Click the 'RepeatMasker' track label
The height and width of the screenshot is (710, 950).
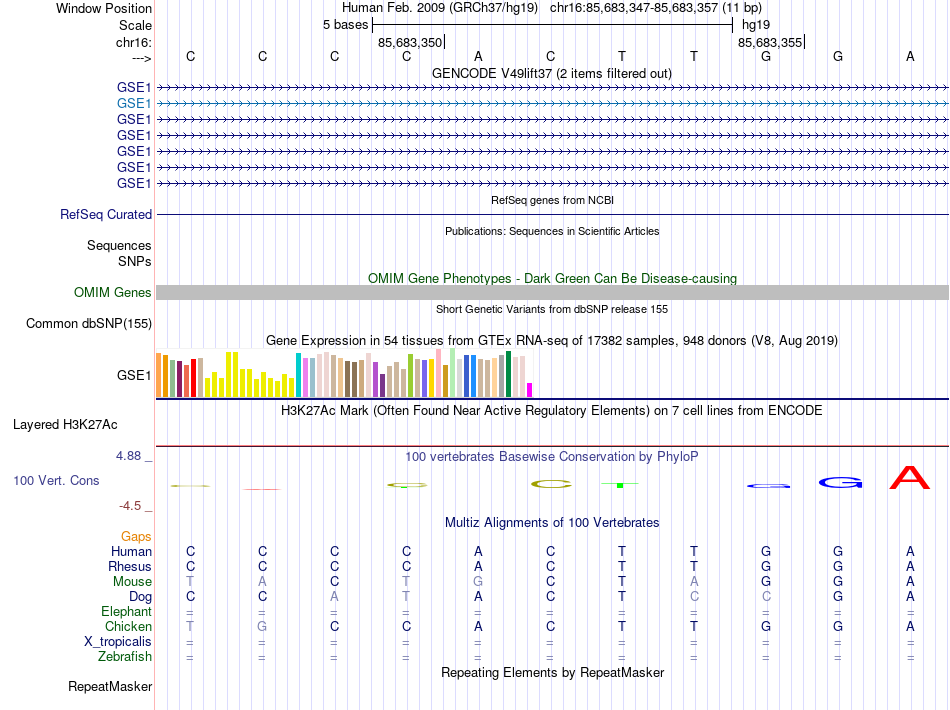[110, 686]
